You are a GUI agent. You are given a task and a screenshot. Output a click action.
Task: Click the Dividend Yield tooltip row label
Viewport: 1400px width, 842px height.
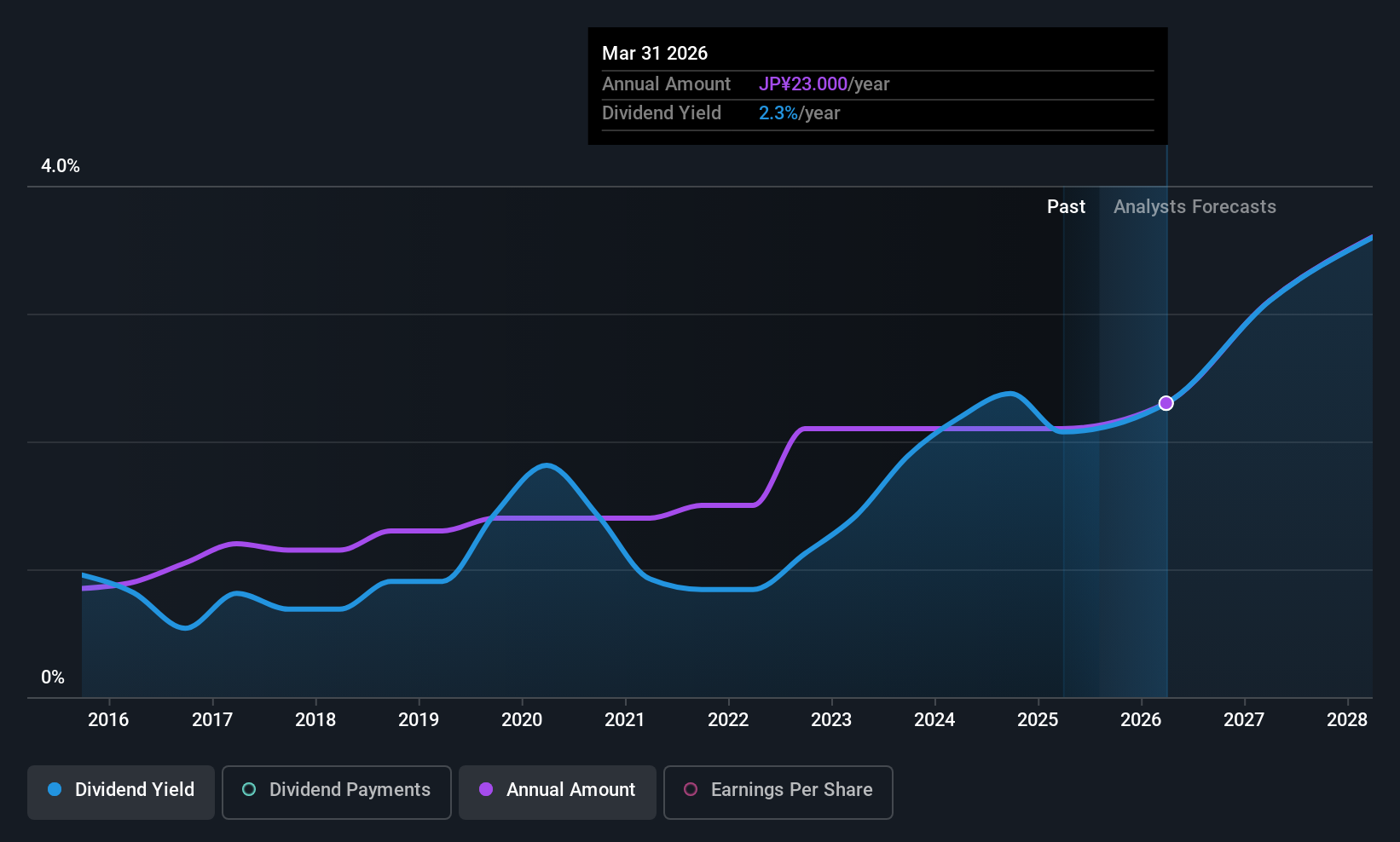(x=662, y=113)
